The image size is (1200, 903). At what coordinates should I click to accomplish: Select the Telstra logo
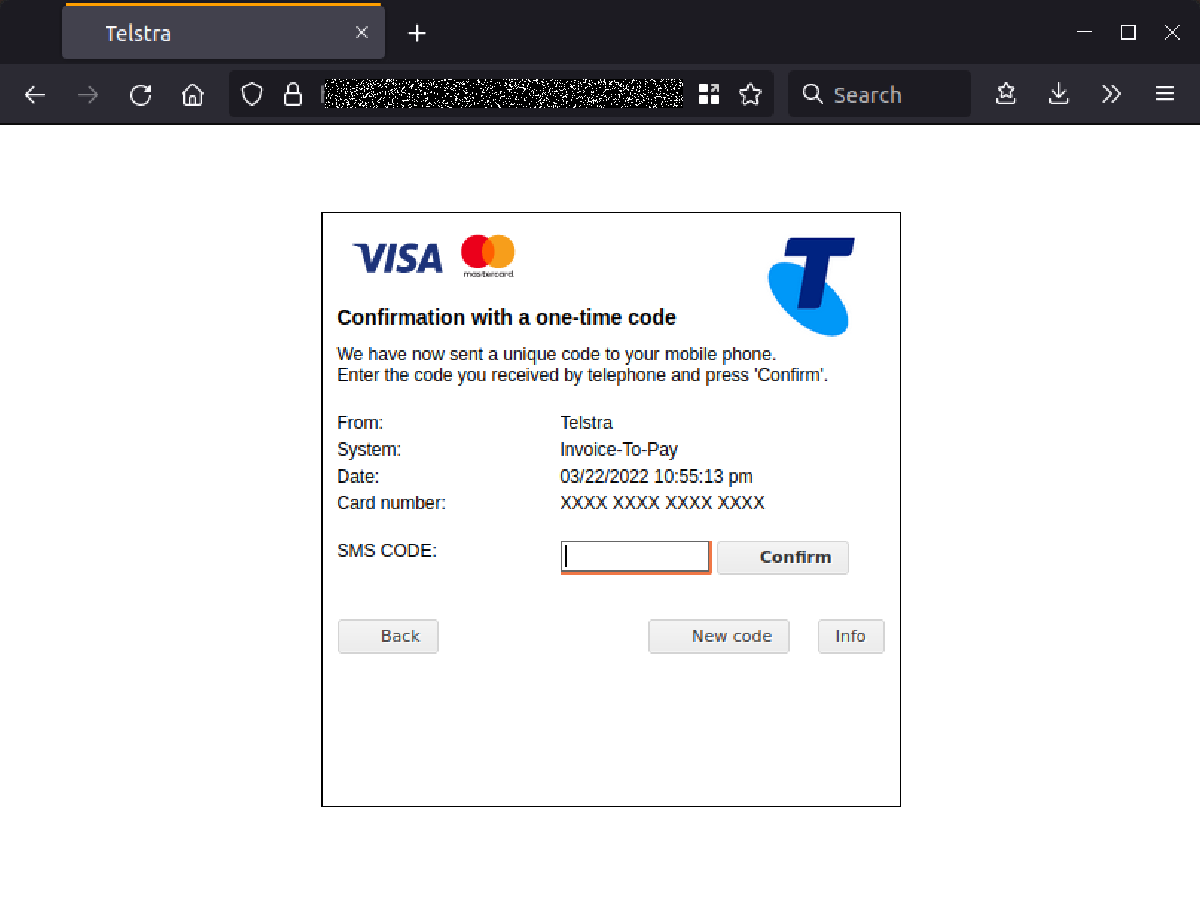coord(810,286)
